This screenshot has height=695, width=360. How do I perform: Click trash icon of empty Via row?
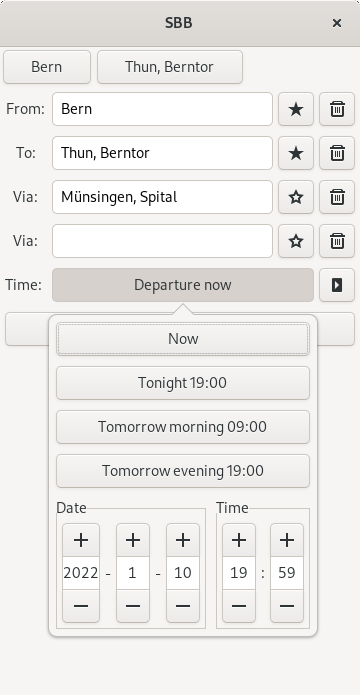(x=337, y=241)
